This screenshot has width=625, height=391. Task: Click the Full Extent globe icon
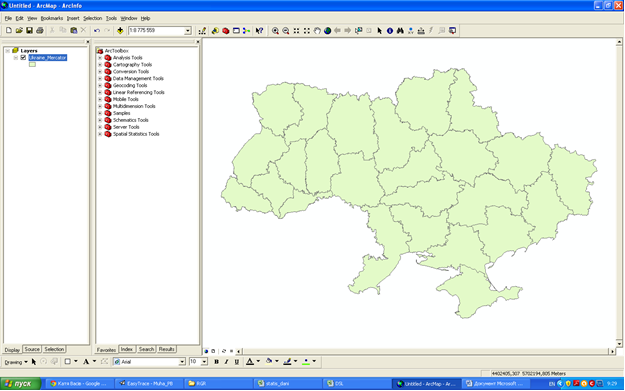point(328,31)
